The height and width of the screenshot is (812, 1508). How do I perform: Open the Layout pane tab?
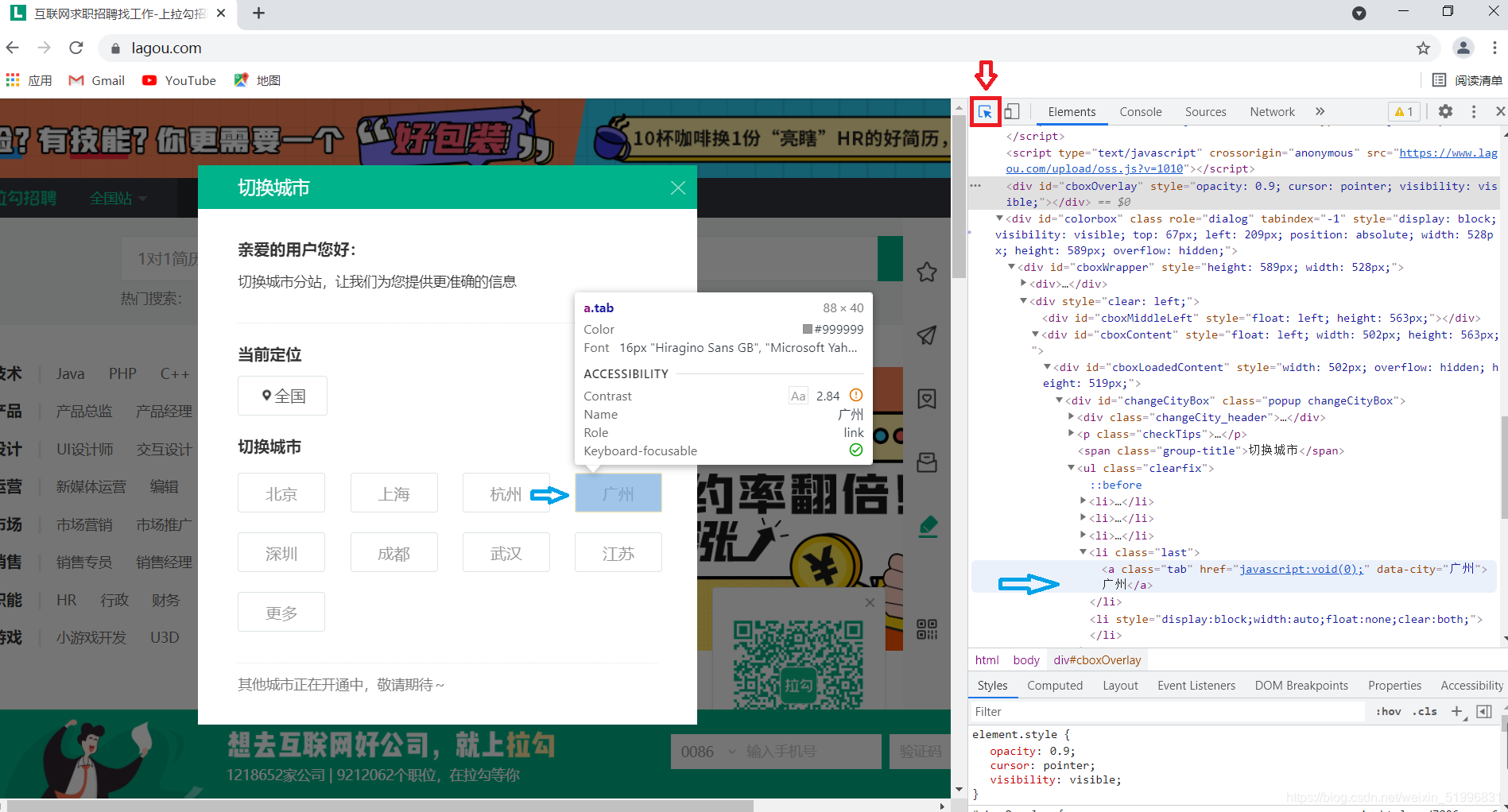pos(1120,686)
